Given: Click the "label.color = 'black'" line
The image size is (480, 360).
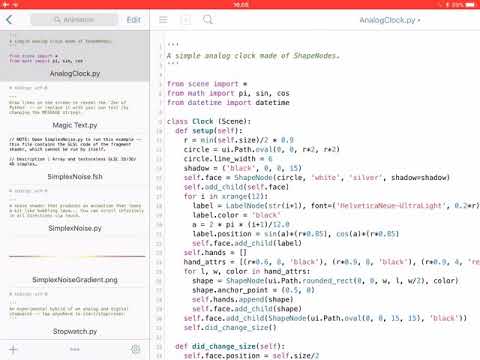Looking at the screenshot, I should (x=237, y=215).
